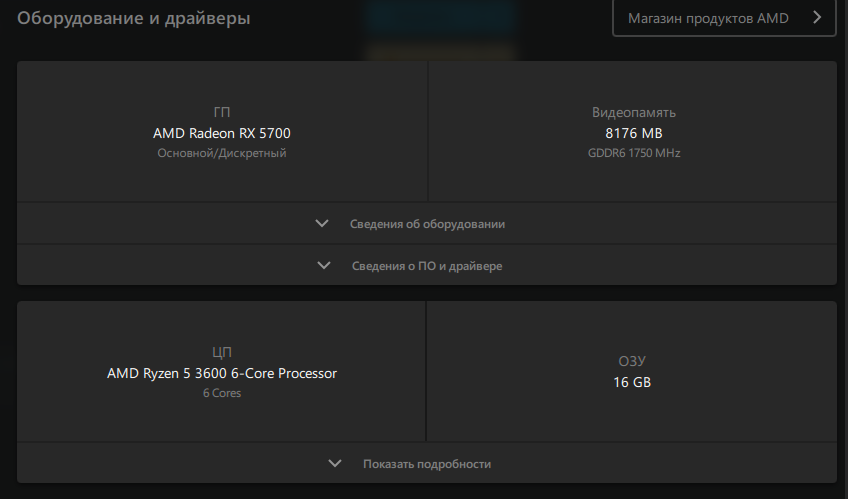This screenshot has width=848, height=499.
Task: Expand Сведения об оборудовании section
Action: [427, 223]
